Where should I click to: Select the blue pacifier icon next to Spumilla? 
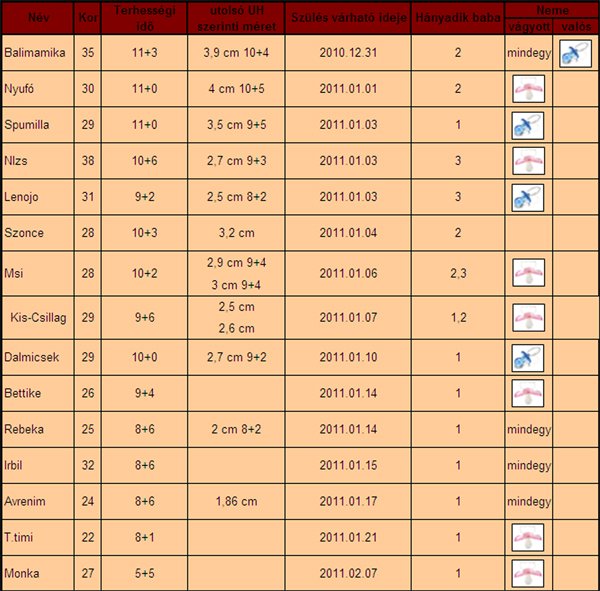click(527, 125)
